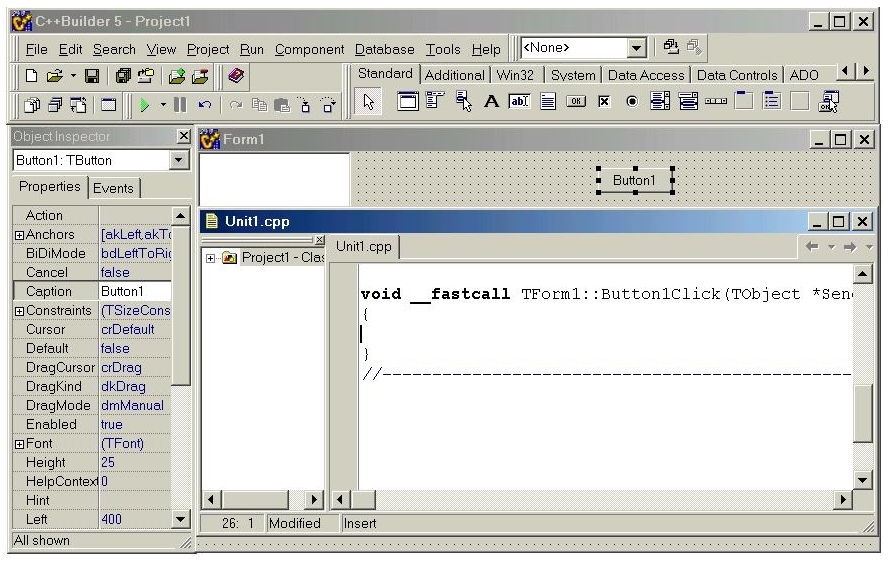This screenshot has height=567, width=889.
Task: Select the CheckBox component icon
Action: pyautogui.click(x=604, y=101)
